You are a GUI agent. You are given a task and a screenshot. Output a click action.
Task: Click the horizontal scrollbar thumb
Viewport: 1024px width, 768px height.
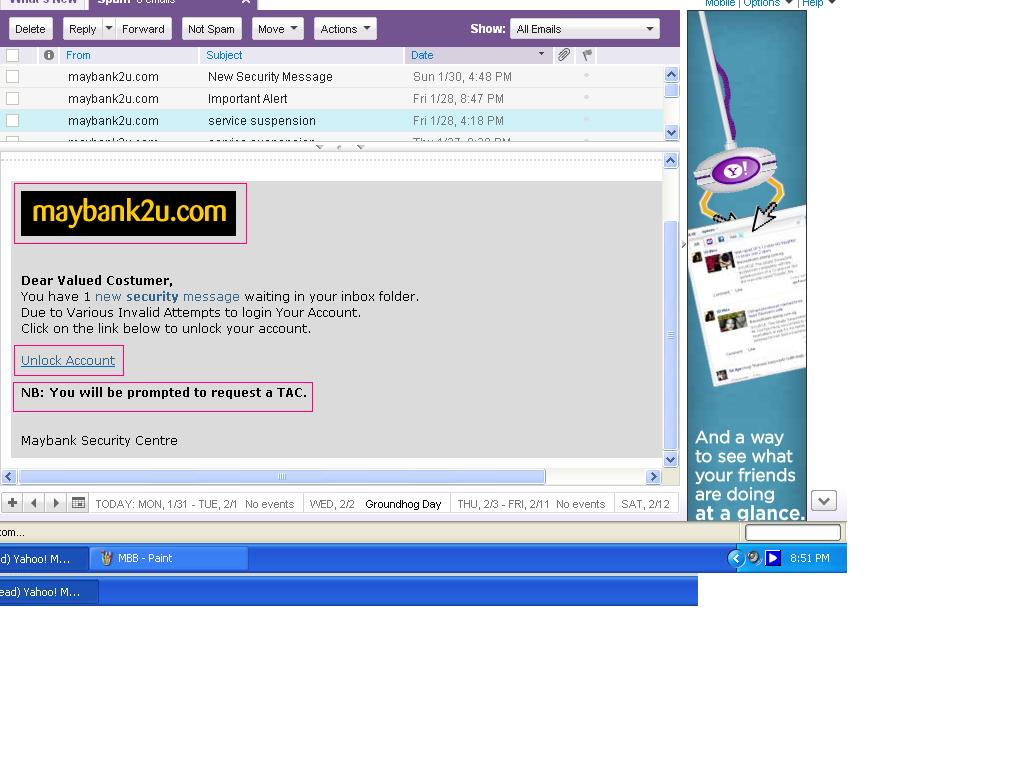tap(282, 477)
